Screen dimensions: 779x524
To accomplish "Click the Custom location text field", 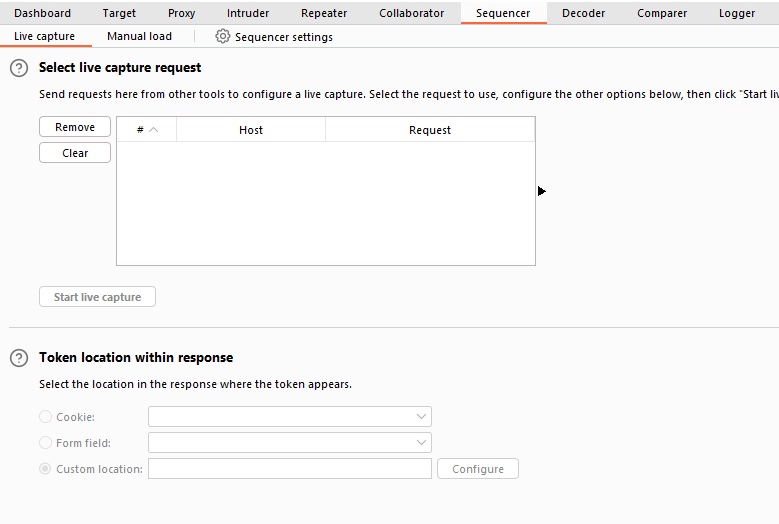I will (289, 469).
